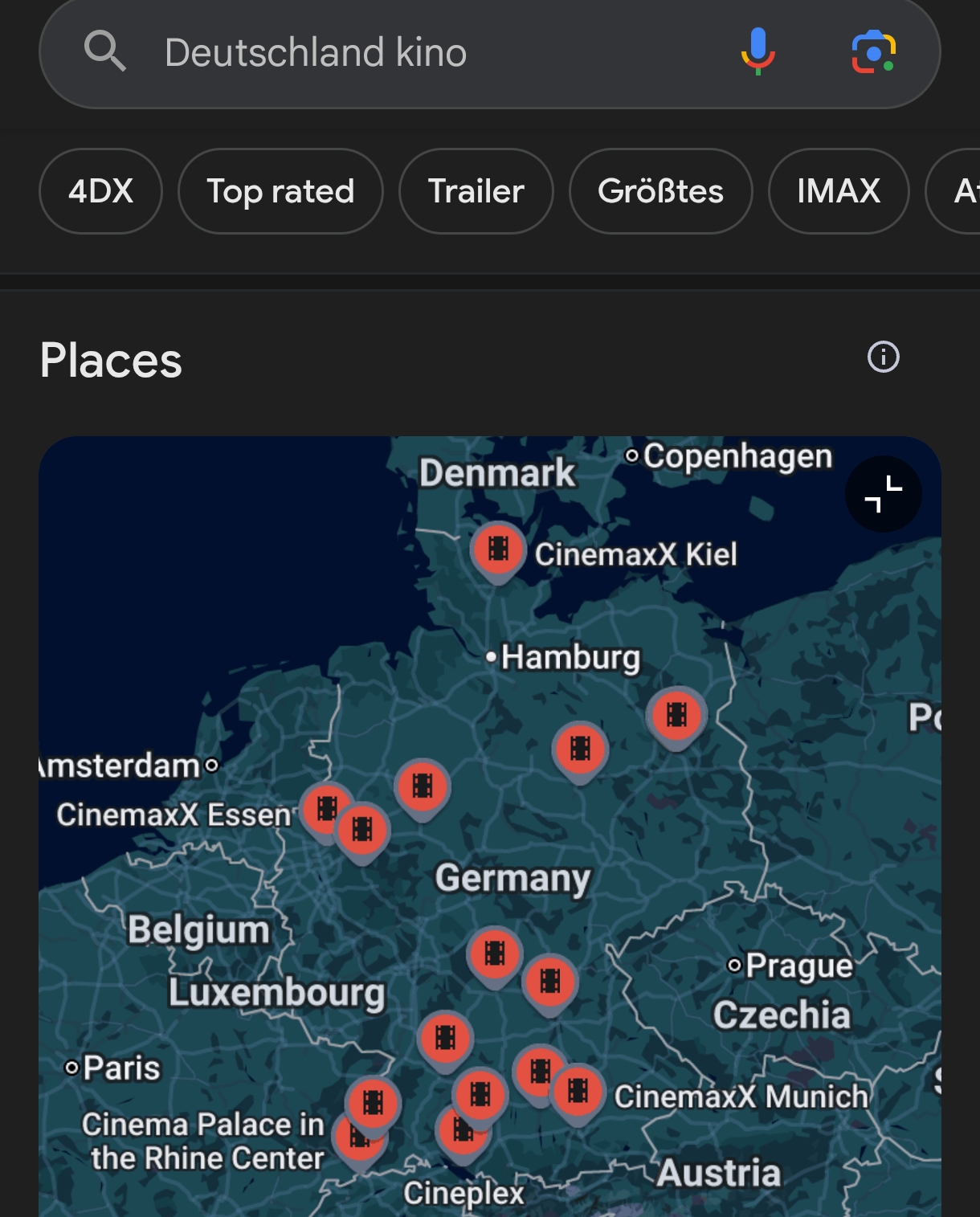The height and width of the screenshot is (1217, 980).
Task: Select the easternmost cinema pin near Hamburg
Action: click(676, 717)
